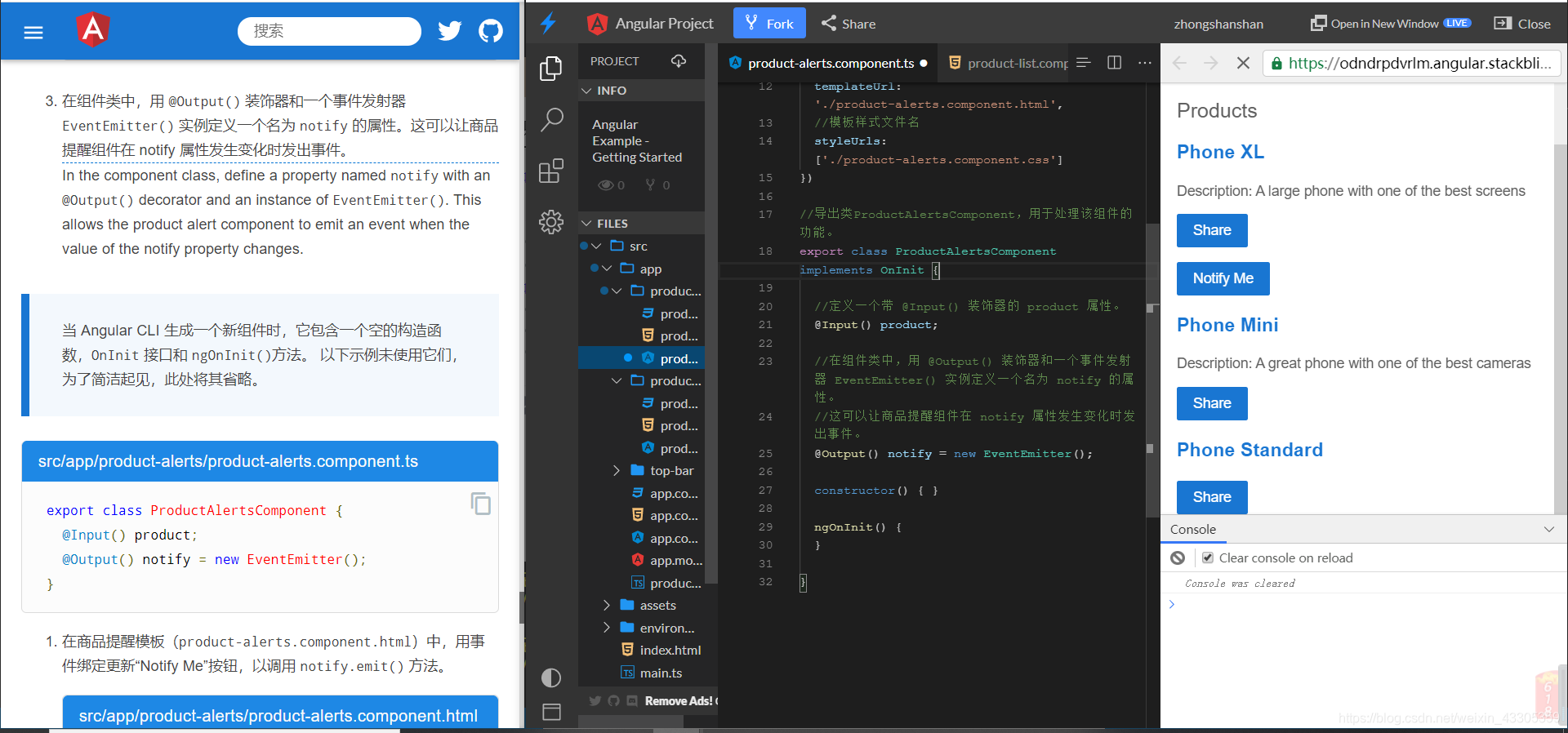1568x733 pixels.
Task: Open preview in new window
Action: (x=1390, y=24)
